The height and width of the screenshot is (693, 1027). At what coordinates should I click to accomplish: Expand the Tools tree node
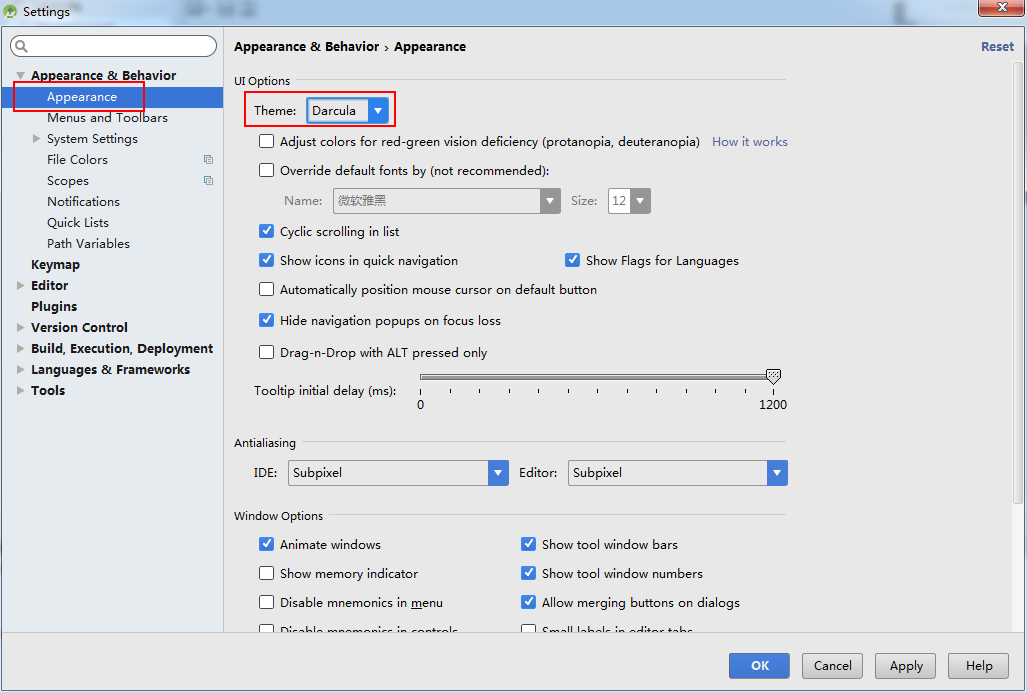(21, 390)
